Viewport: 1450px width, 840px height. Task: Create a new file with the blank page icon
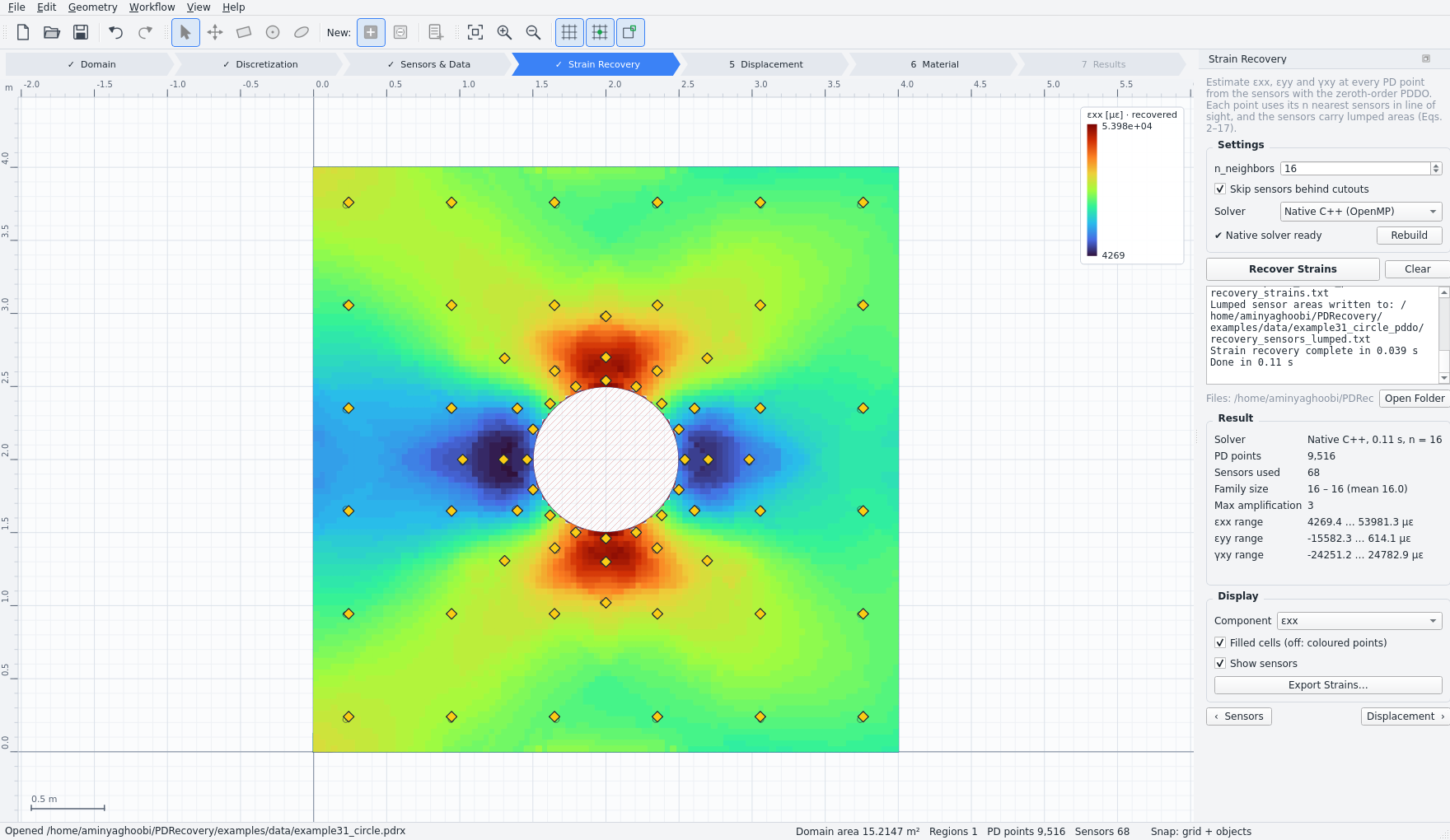23,32
